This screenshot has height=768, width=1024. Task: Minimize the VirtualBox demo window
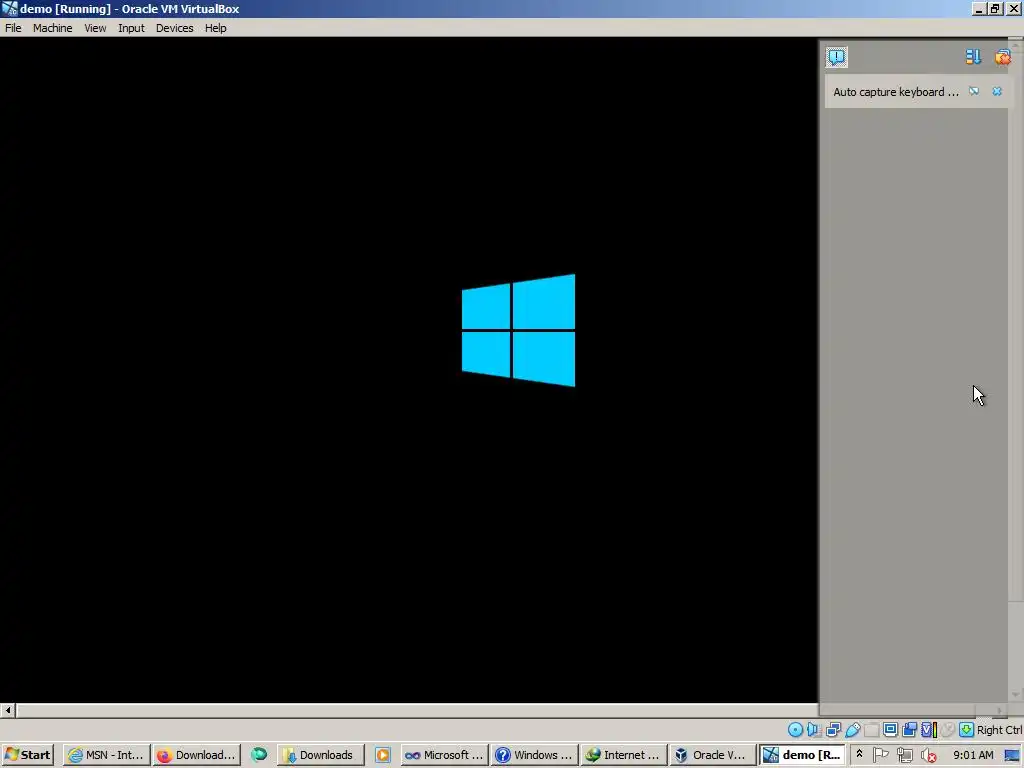(x=979, y=8)
